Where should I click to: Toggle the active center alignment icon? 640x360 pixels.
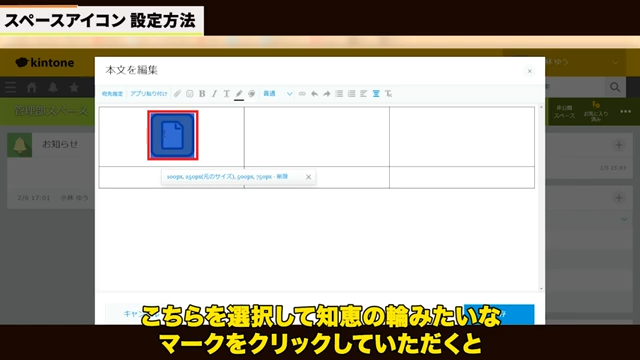click(376, 94)
